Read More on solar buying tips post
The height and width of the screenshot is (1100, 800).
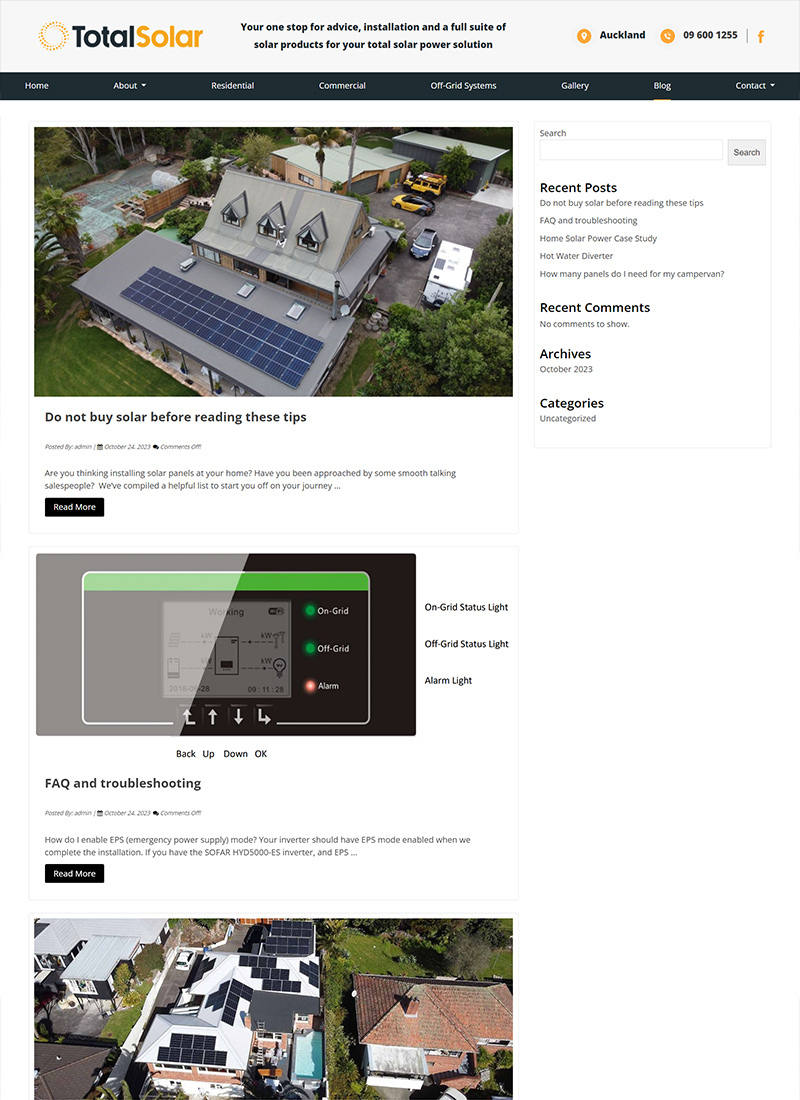coord(74,507)
